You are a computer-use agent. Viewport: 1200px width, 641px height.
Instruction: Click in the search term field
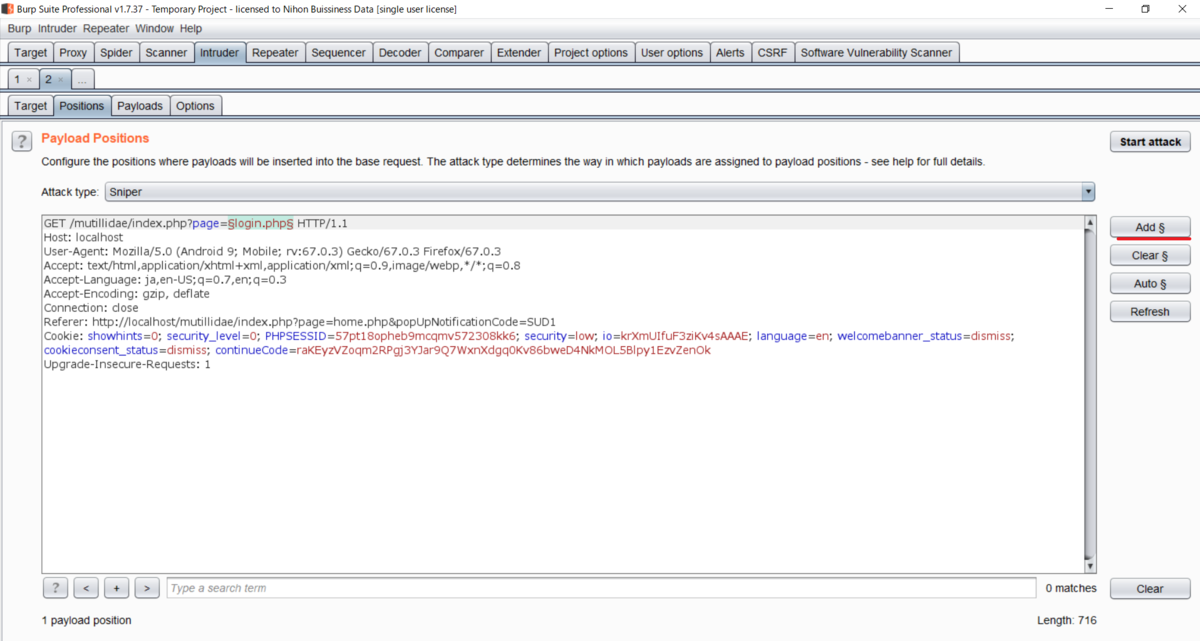pyautogui.click(x=601, y=588)
